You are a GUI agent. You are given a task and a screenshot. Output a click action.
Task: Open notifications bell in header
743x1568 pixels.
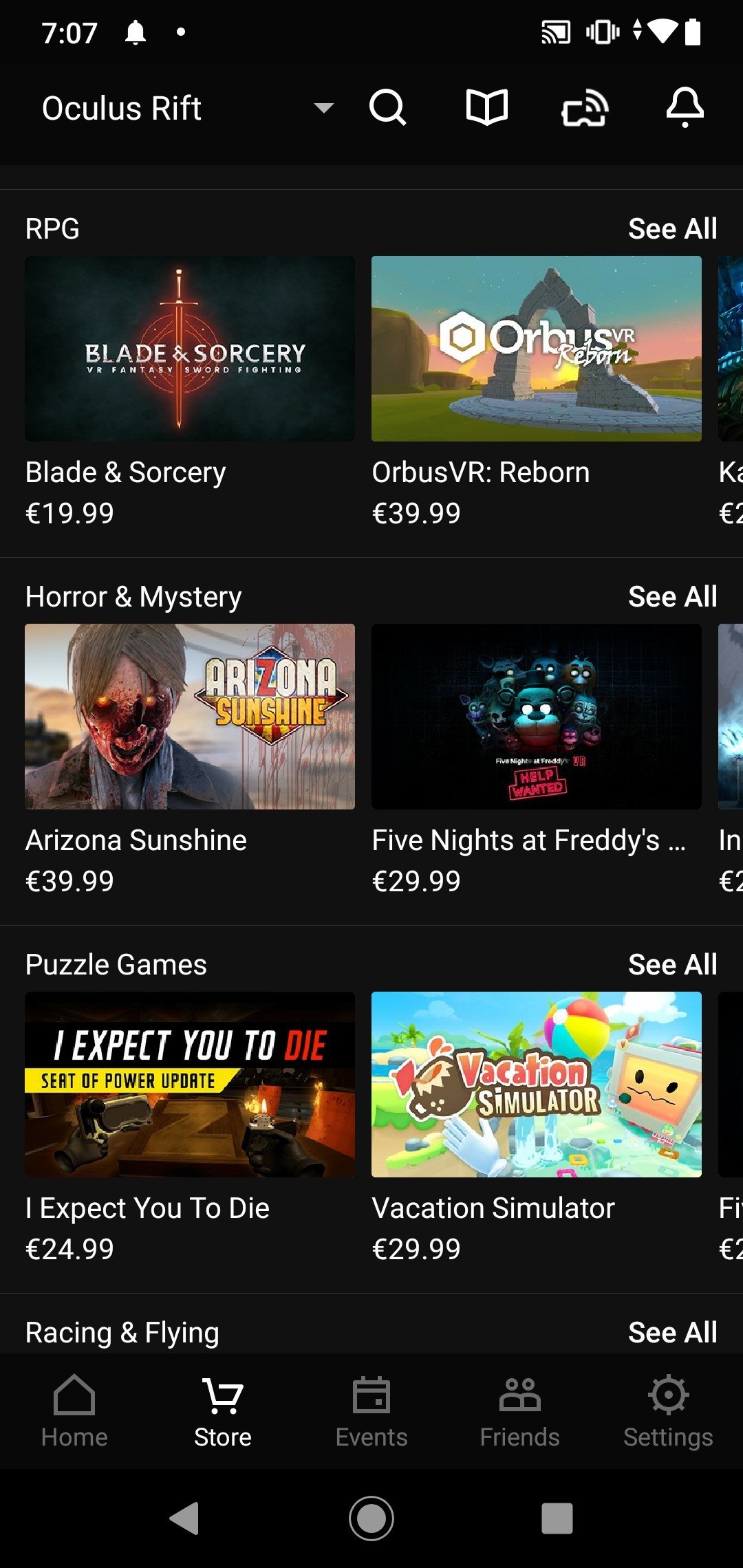click(685, 107)
